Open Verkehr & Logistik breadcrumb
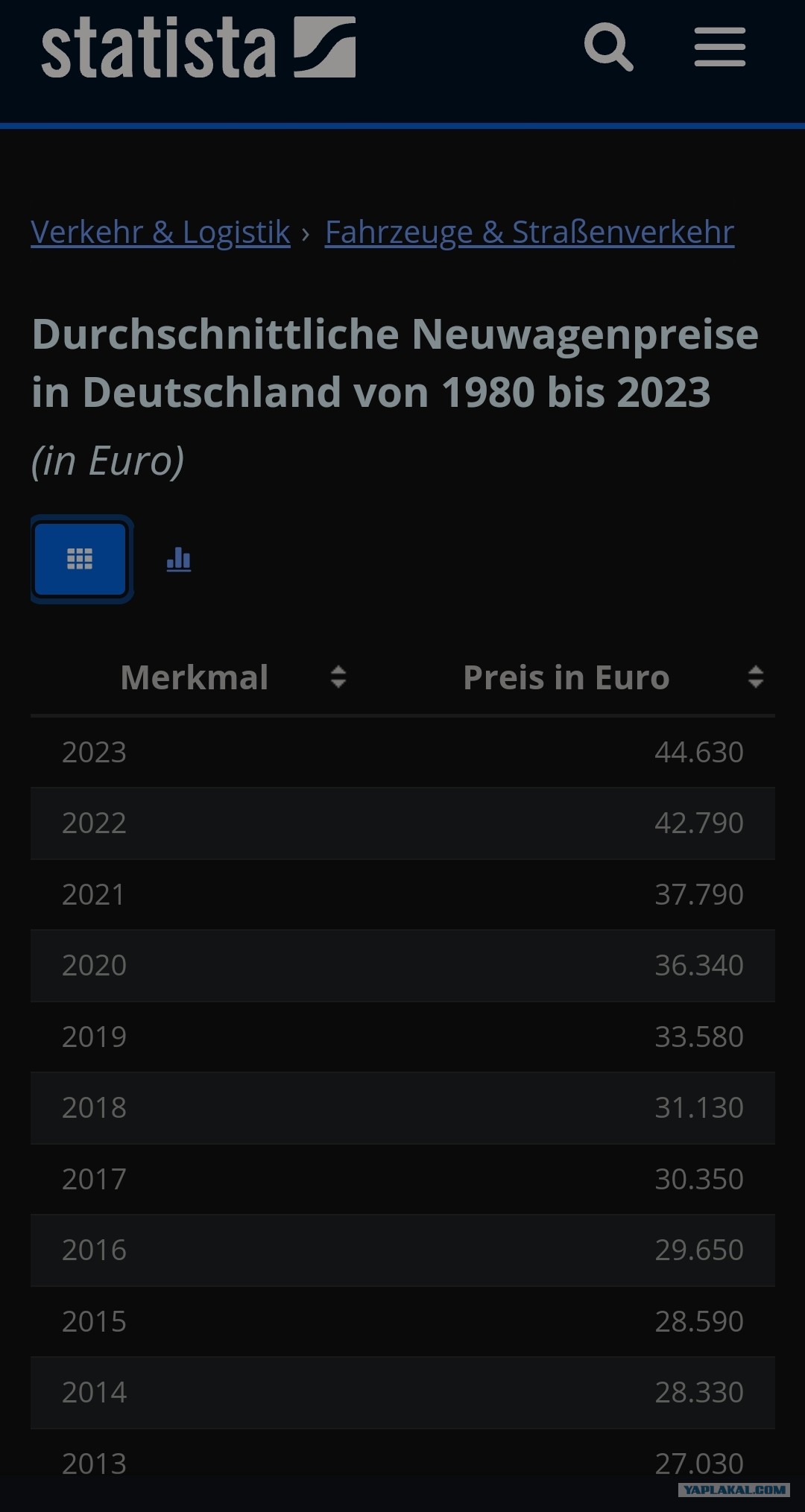The height and width of the screenshot is (1512, 805). 160,232
